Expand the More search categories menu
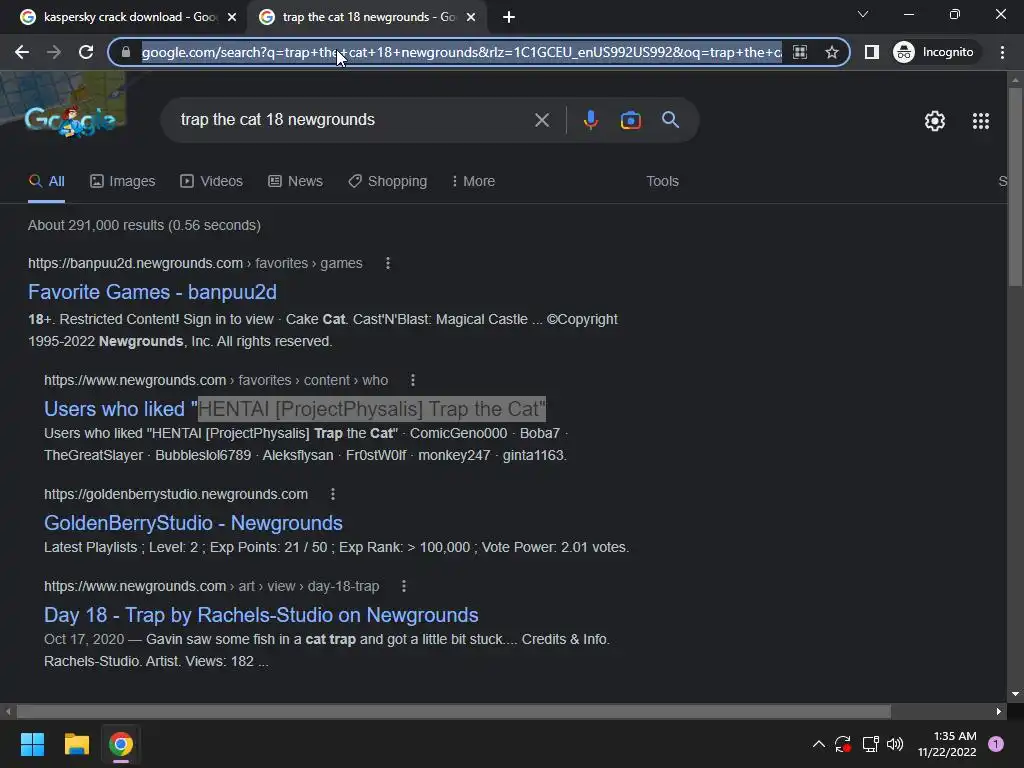This screenshot has height=768, width=1024. (x=473, y=181)
